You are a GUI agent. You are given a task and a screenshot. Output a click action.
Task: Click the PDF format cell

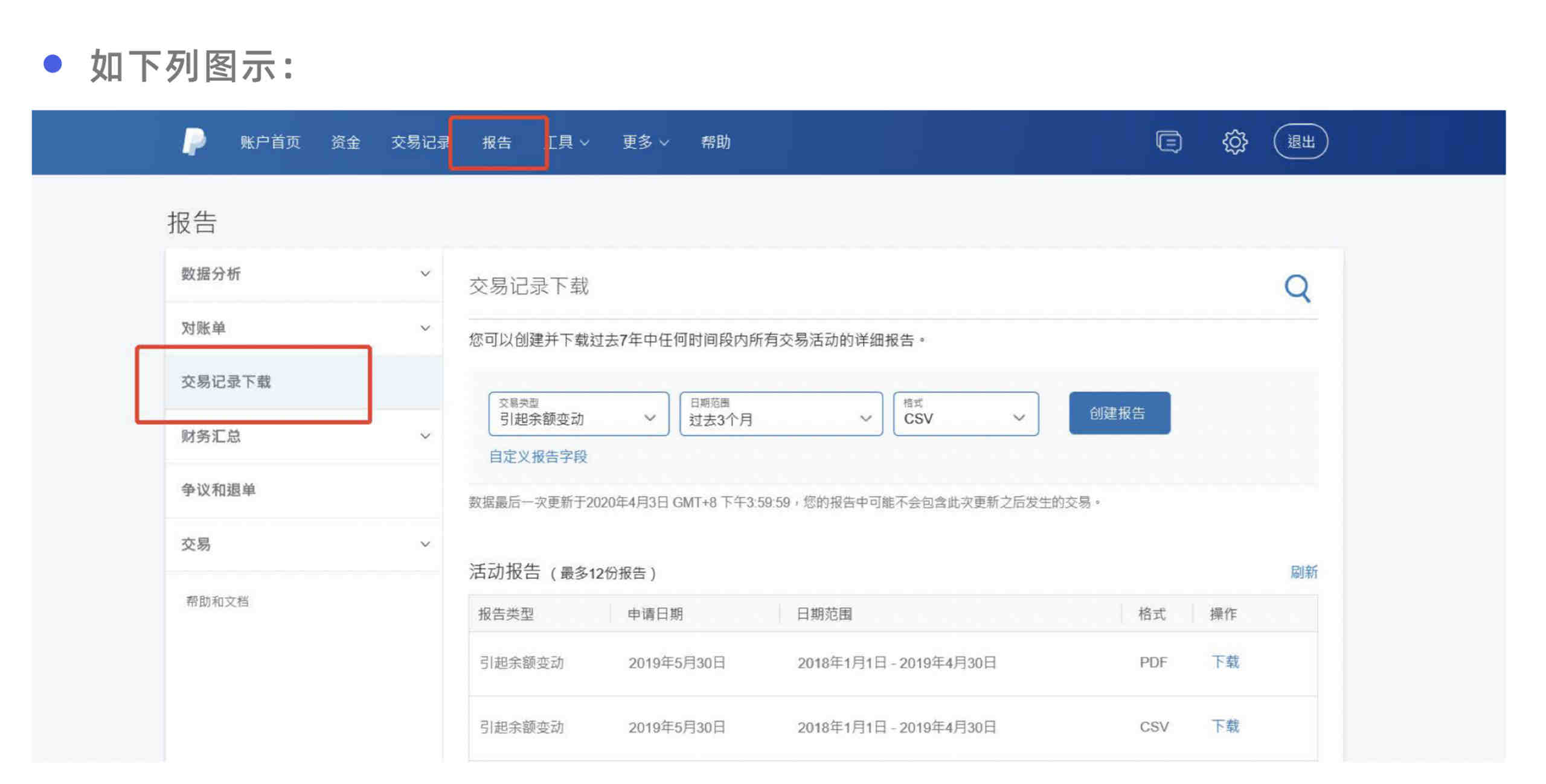coord(1152,662)
